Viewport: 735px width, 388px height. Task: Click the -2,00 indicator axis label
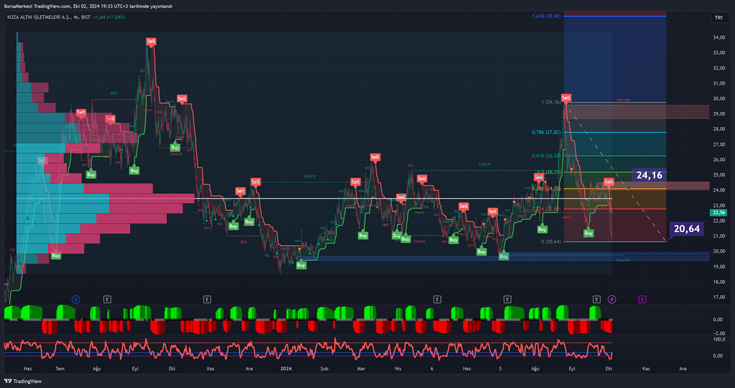click(718, 333)
